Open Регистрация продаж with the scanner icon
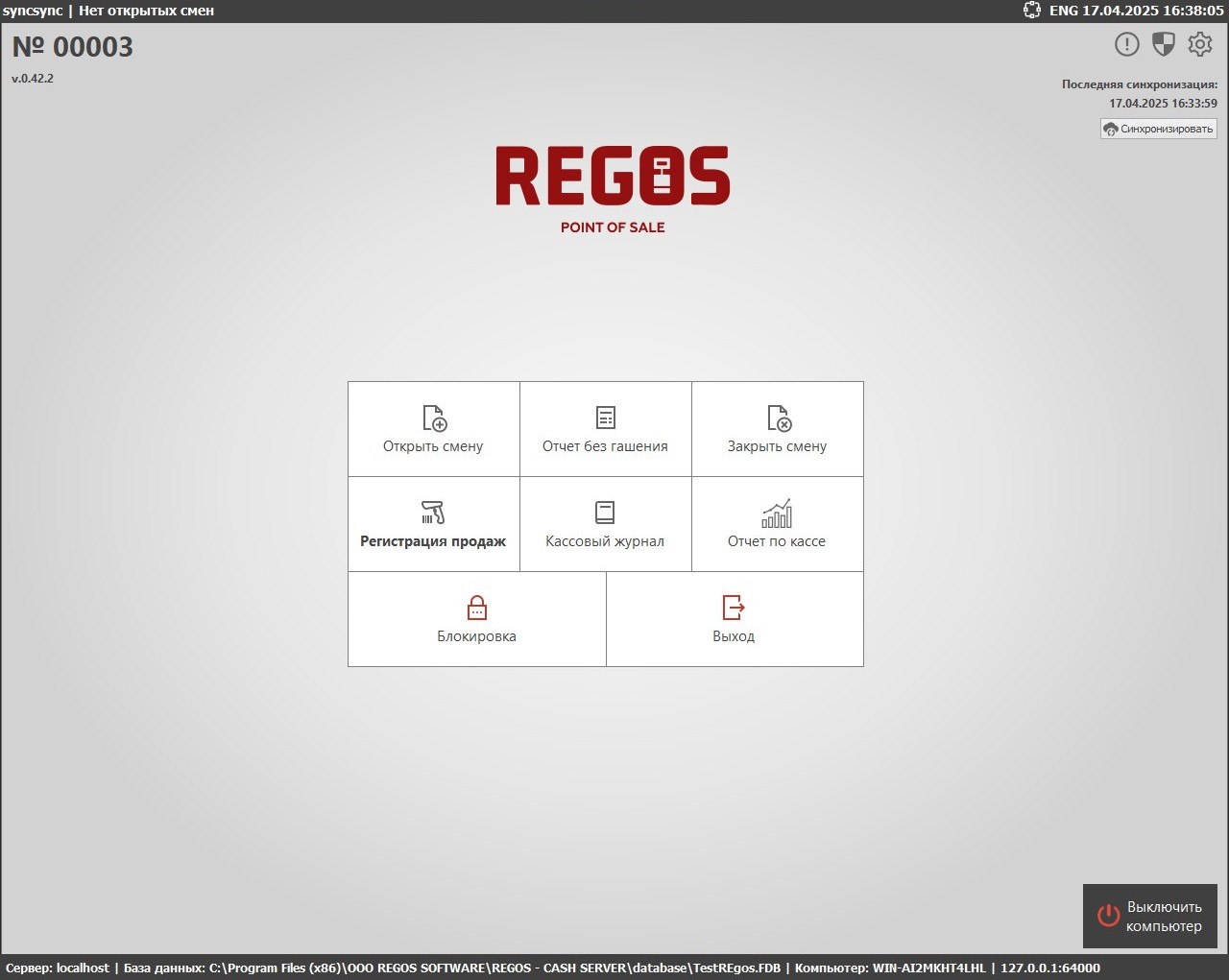Image resolution: width=1229 pixels, height=980 pixels. click(x=433, y=524)
